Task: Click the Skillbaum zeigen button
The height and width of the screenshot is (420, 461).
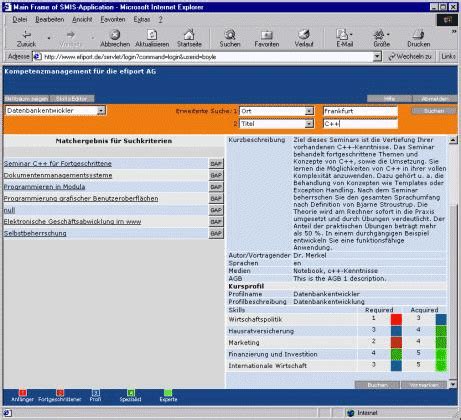Action: click(x=26, y=99)
